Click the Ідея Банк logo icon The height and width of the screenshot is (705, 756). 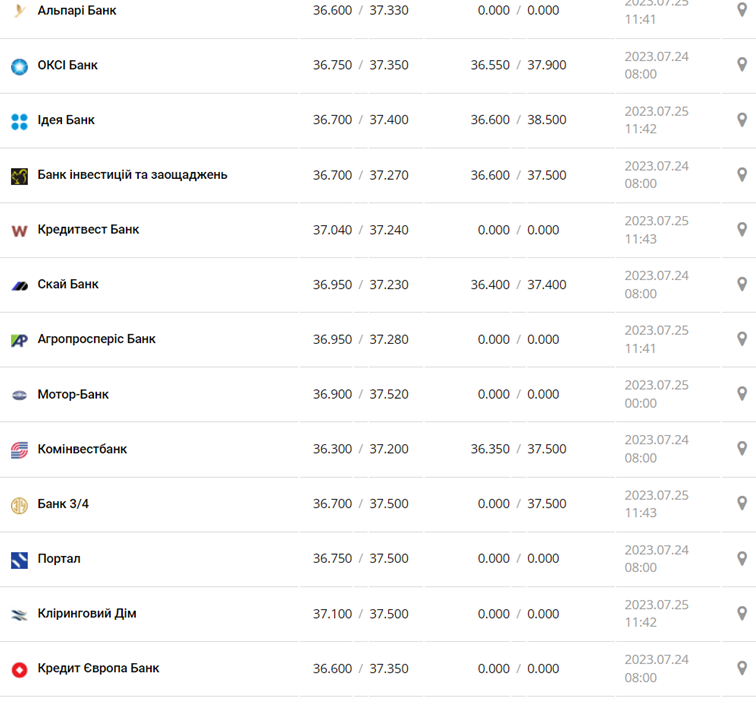point(19,121)
